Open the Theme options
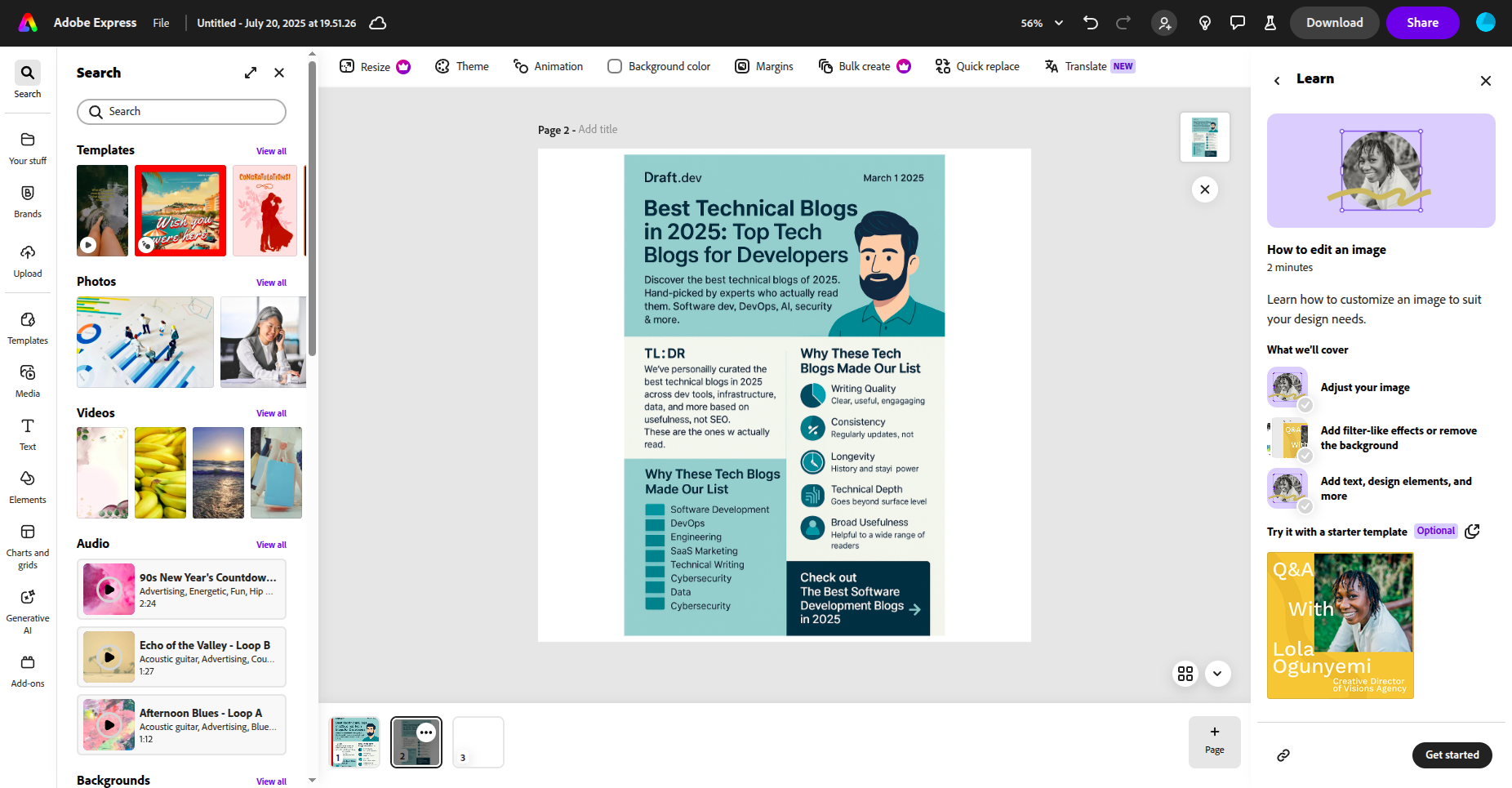Screen dimensions: 1512x788 coord(462,66)
